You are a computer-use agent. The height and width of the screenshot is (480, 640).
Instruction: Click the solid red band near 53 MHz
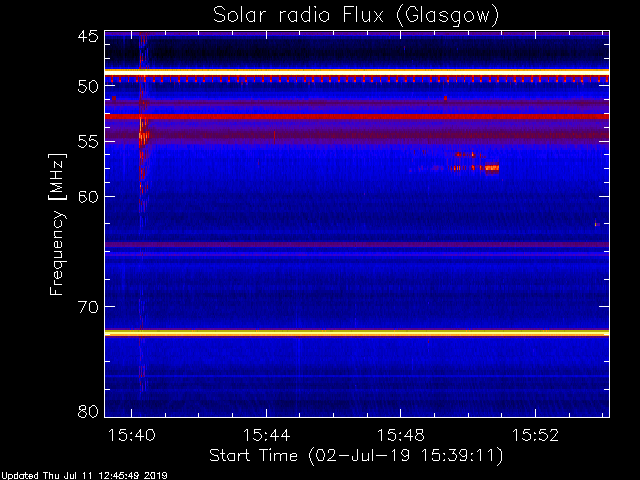(357, 117)
